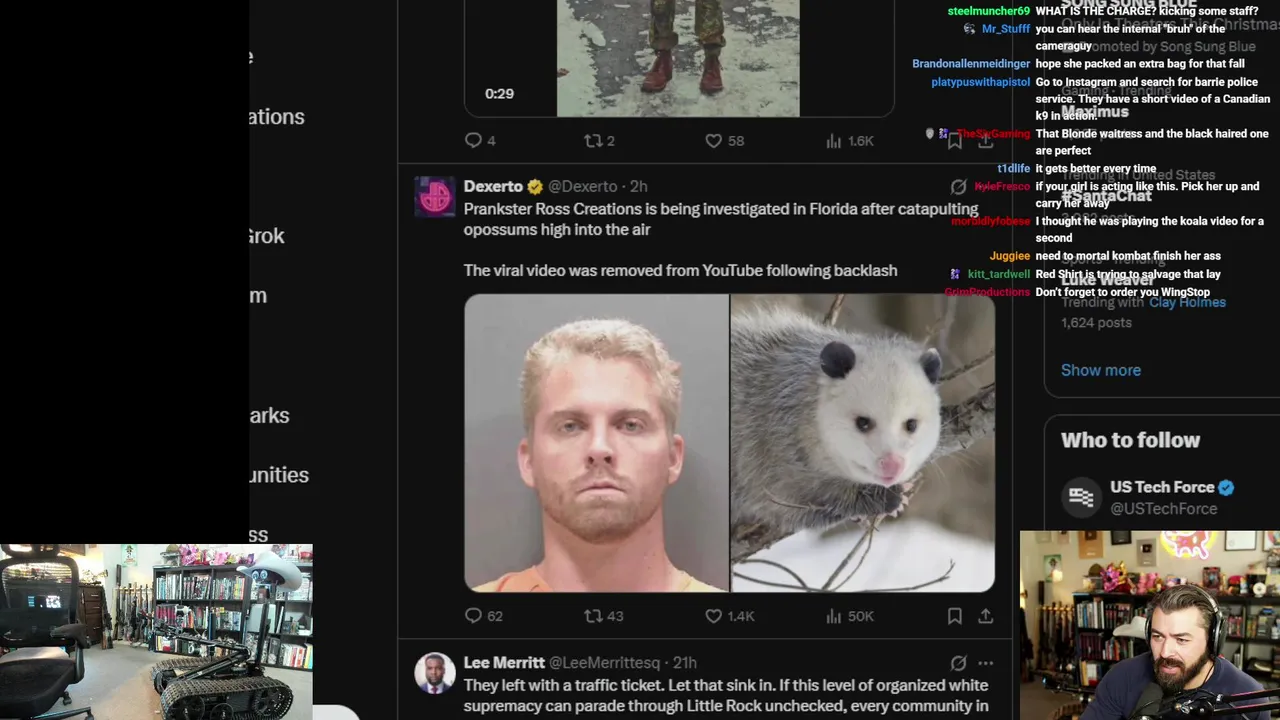Screen dimensions: 1280x720
Task: Bookmark the Dexerto opossum post
Action: click(955, 616)
